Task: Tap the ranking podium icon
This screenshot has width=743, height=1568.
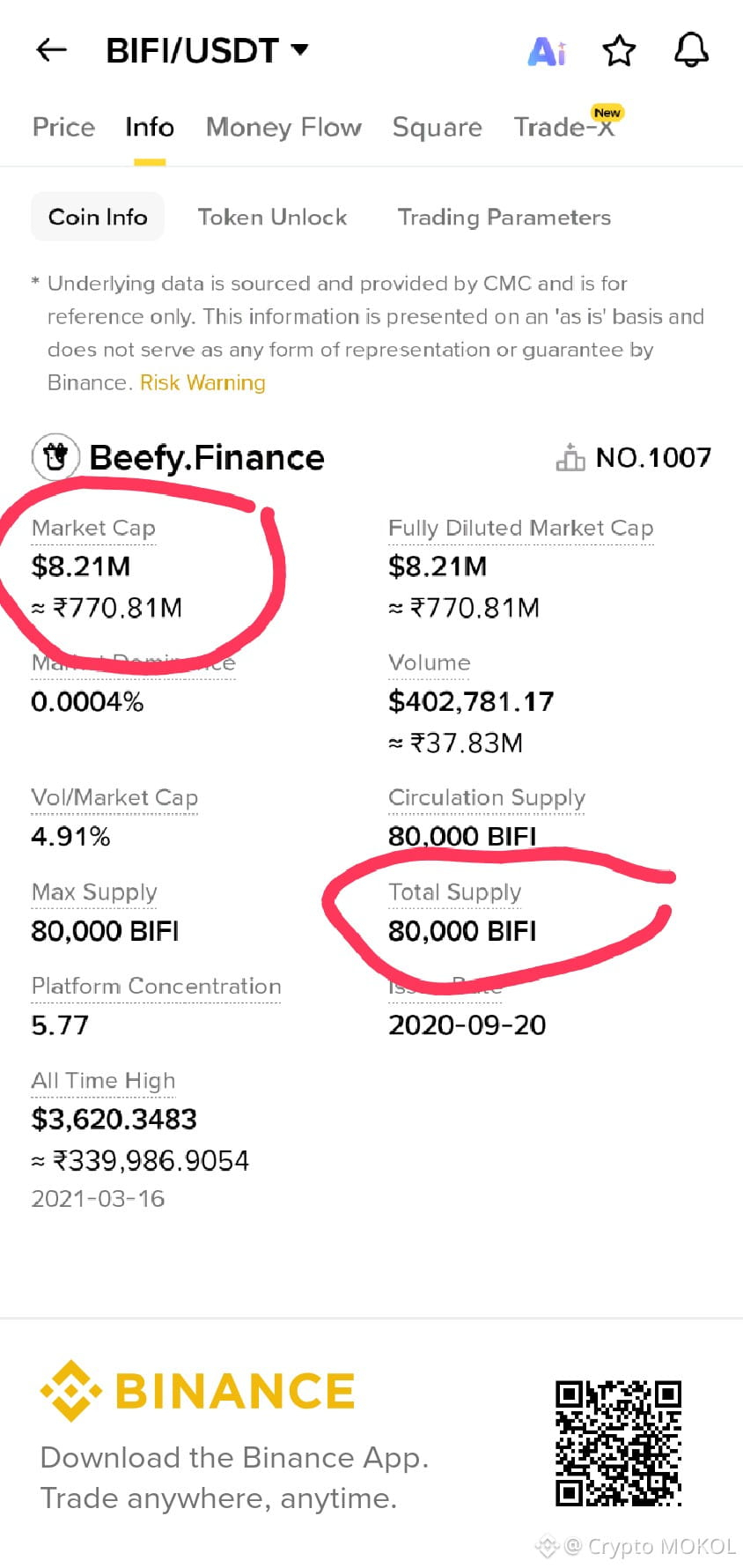Action: 570,457
